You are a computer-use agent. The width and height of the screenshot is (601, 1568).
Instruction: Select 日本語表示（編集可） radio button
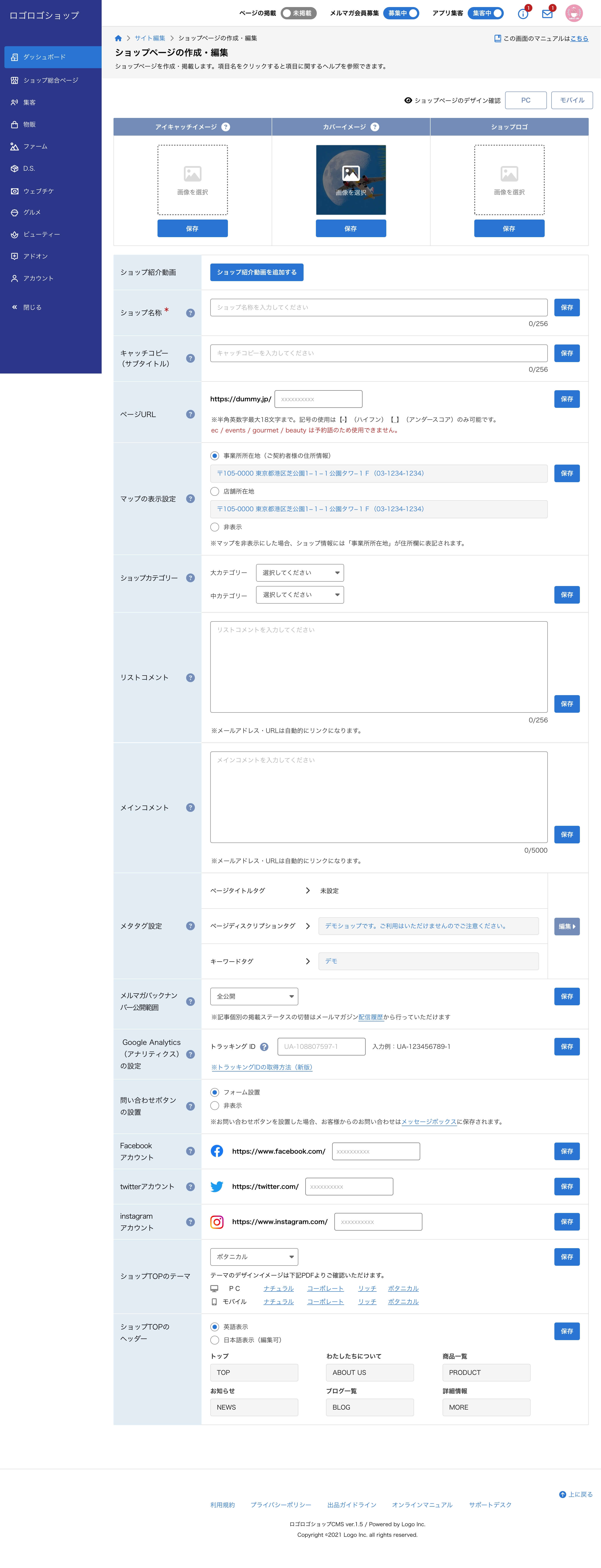[x=214, y=1340]
